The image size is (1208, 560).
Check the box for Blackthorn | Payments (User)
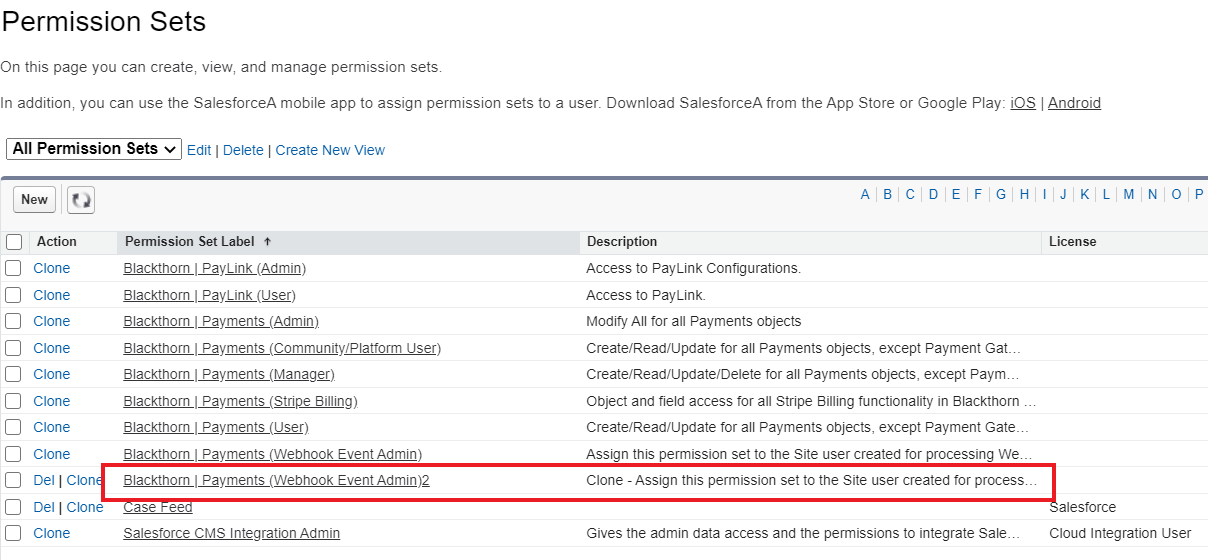tap(13, 427)
